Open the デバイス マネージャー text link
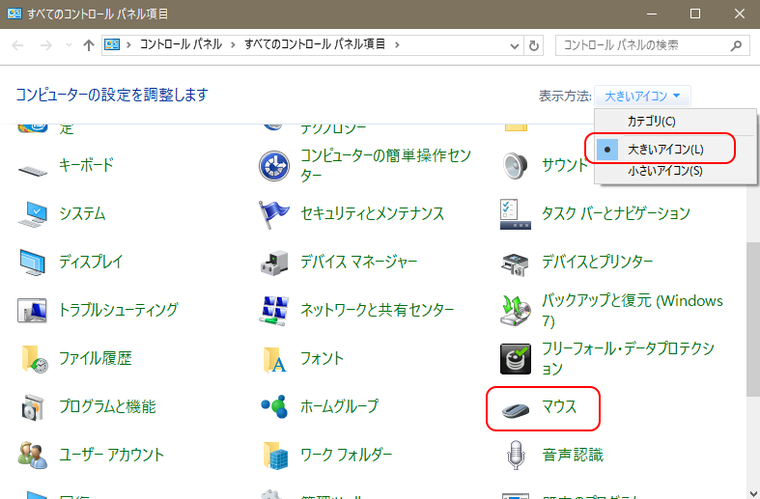This screenshot has height=499, width=760. [359, 262]
